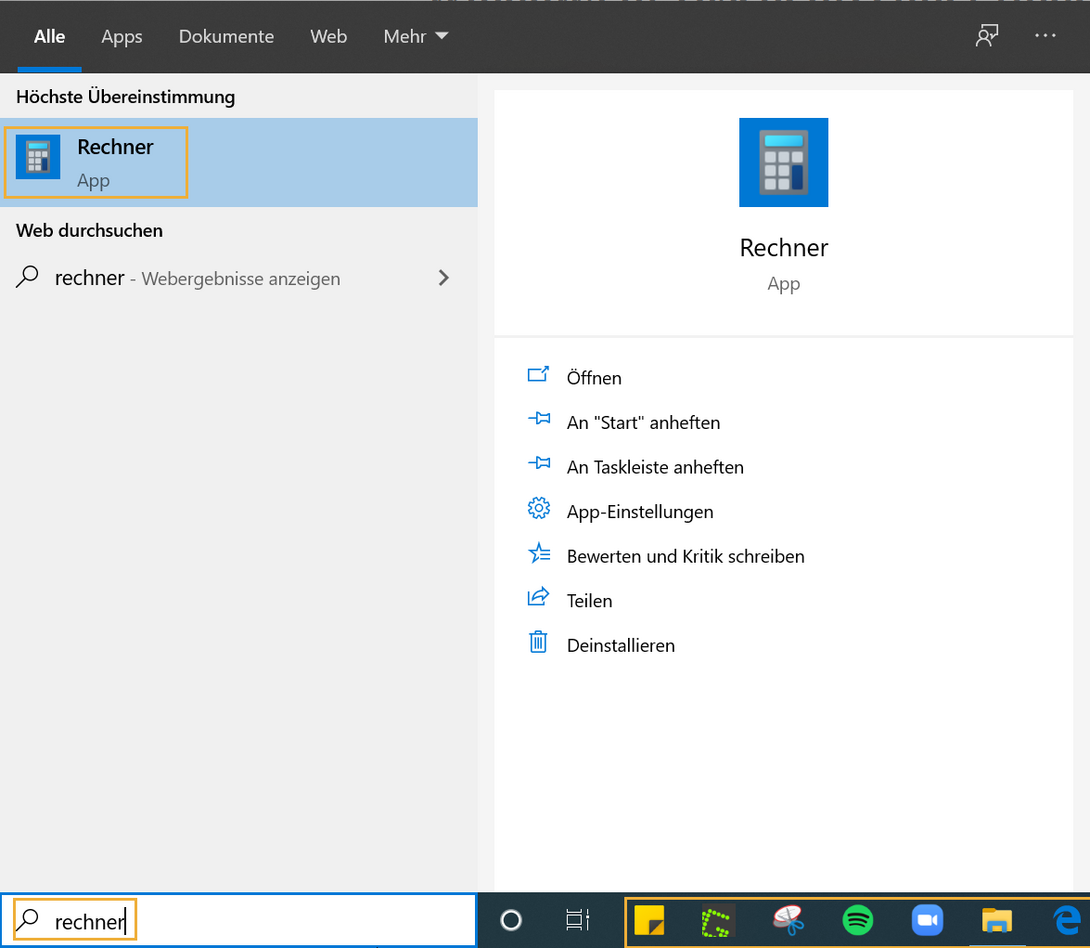Click the chevron next to 'rechner - Webergebnisse anzeigen'
This screenshot has width=1090, height=948.
[443, 278]
